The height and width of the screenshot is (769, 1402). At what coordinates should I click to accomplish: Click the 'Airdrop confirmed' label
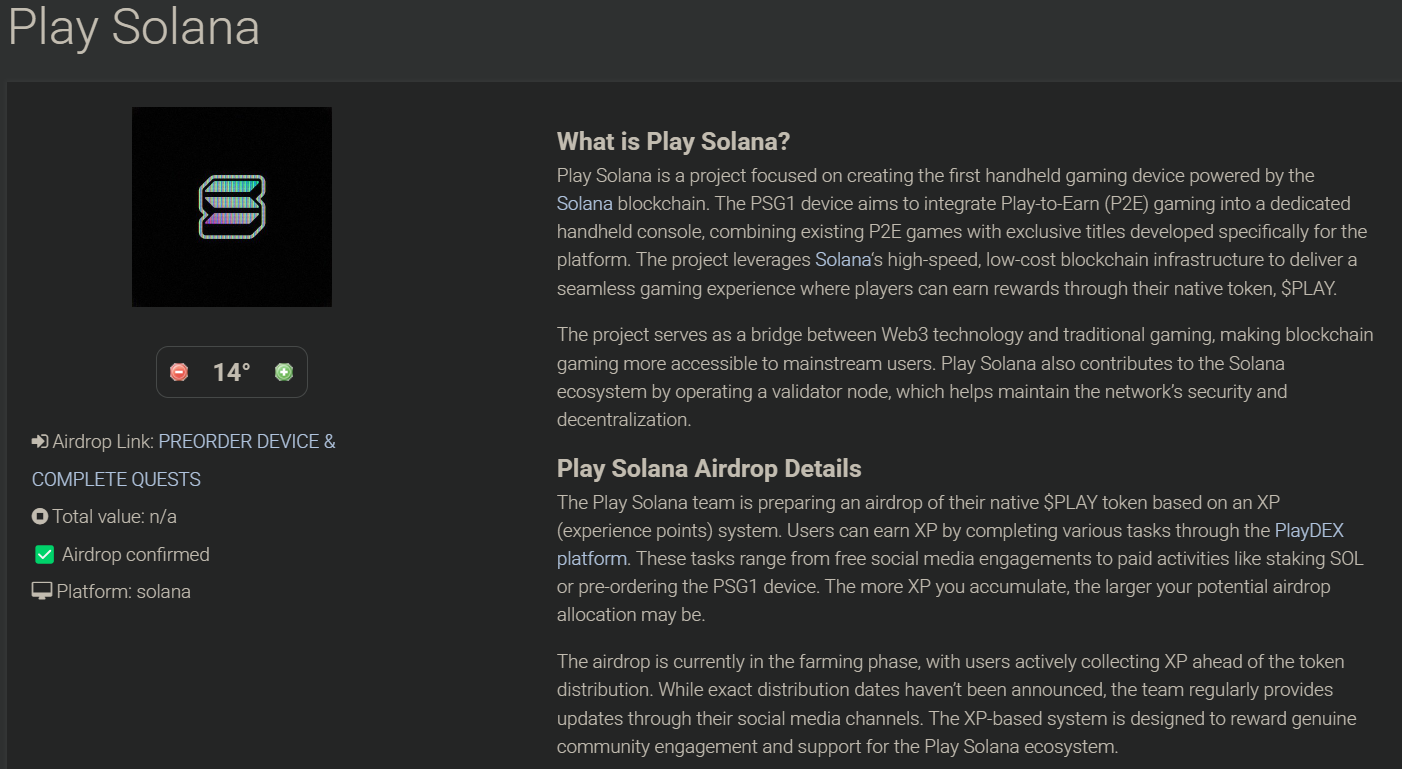136,554
